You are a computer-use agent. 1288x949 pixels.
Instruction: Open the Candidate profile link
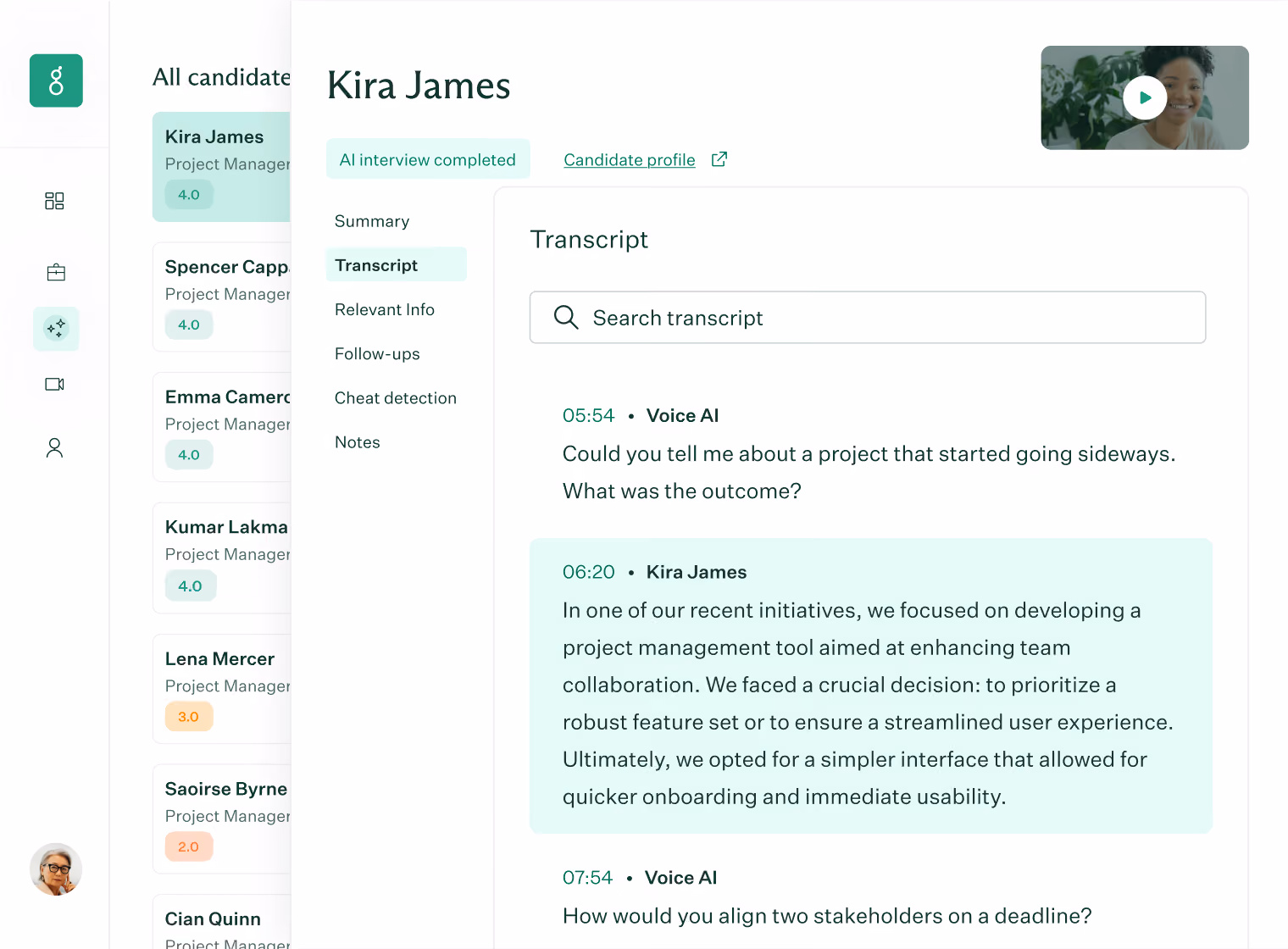click(630, 160)
